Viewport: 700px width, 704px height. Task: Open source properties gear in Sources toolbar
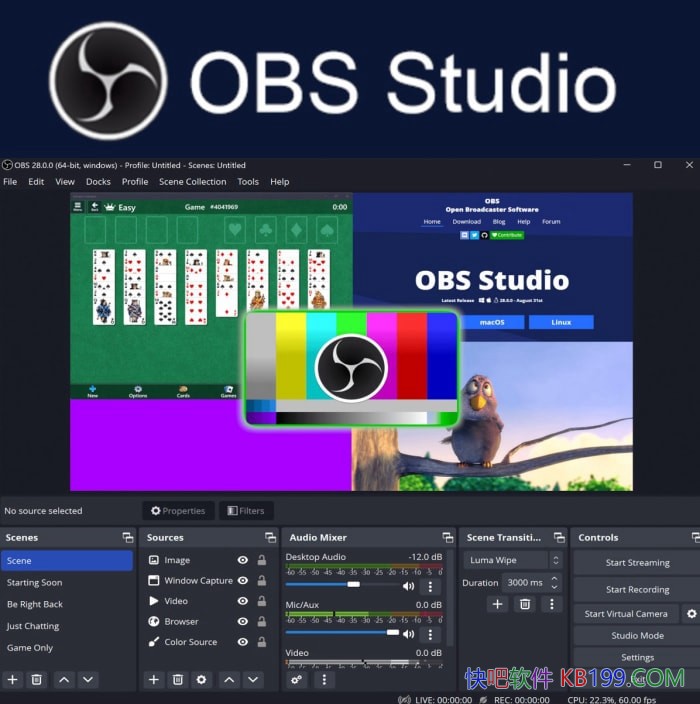201,679
